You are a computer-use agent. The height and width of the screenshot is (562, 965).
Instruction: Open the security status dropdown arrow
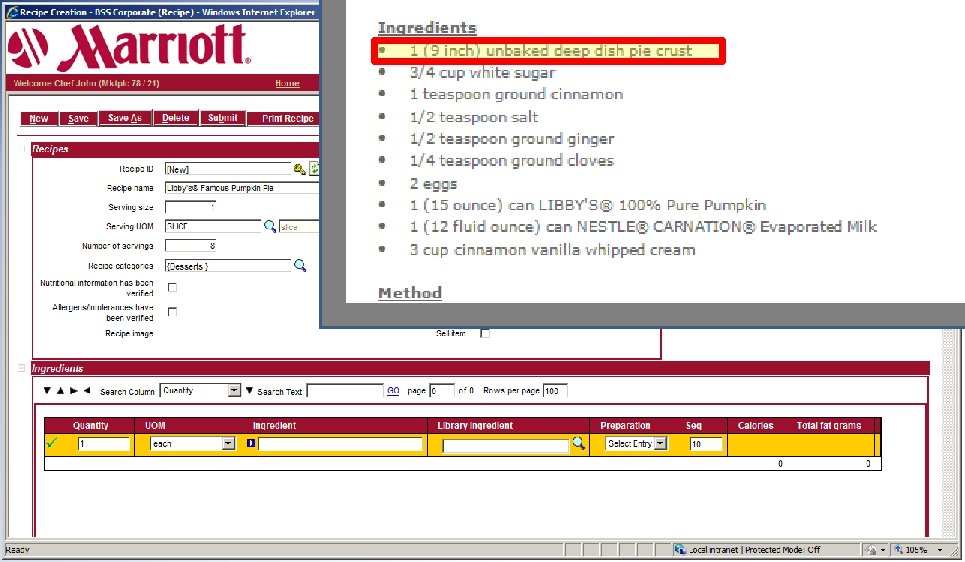(883, 550)
